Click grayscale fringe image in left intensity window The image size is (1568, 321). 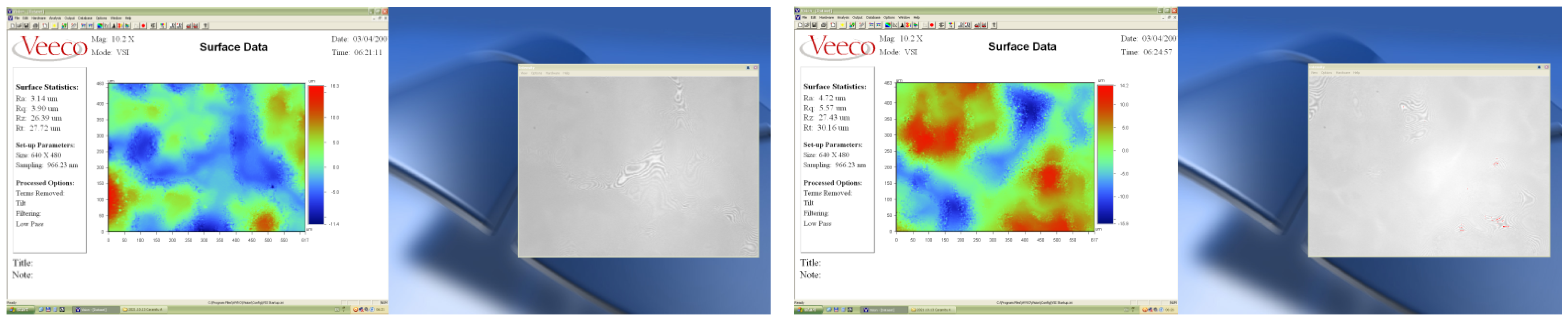click(x=638, y=166)
